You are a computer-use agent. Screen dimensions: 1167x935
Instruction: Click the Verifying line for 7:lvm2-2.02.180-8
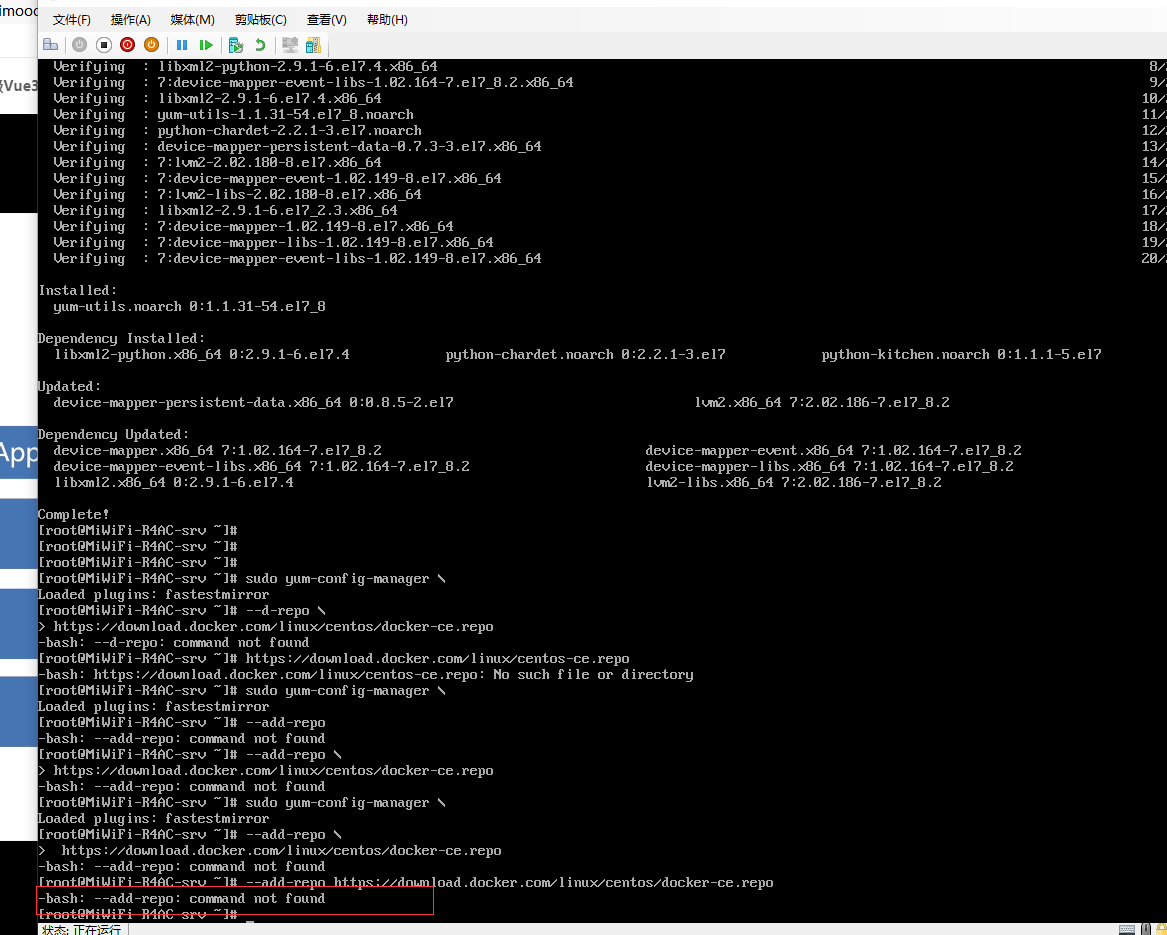pyautogui.click(x=217, y=162)
